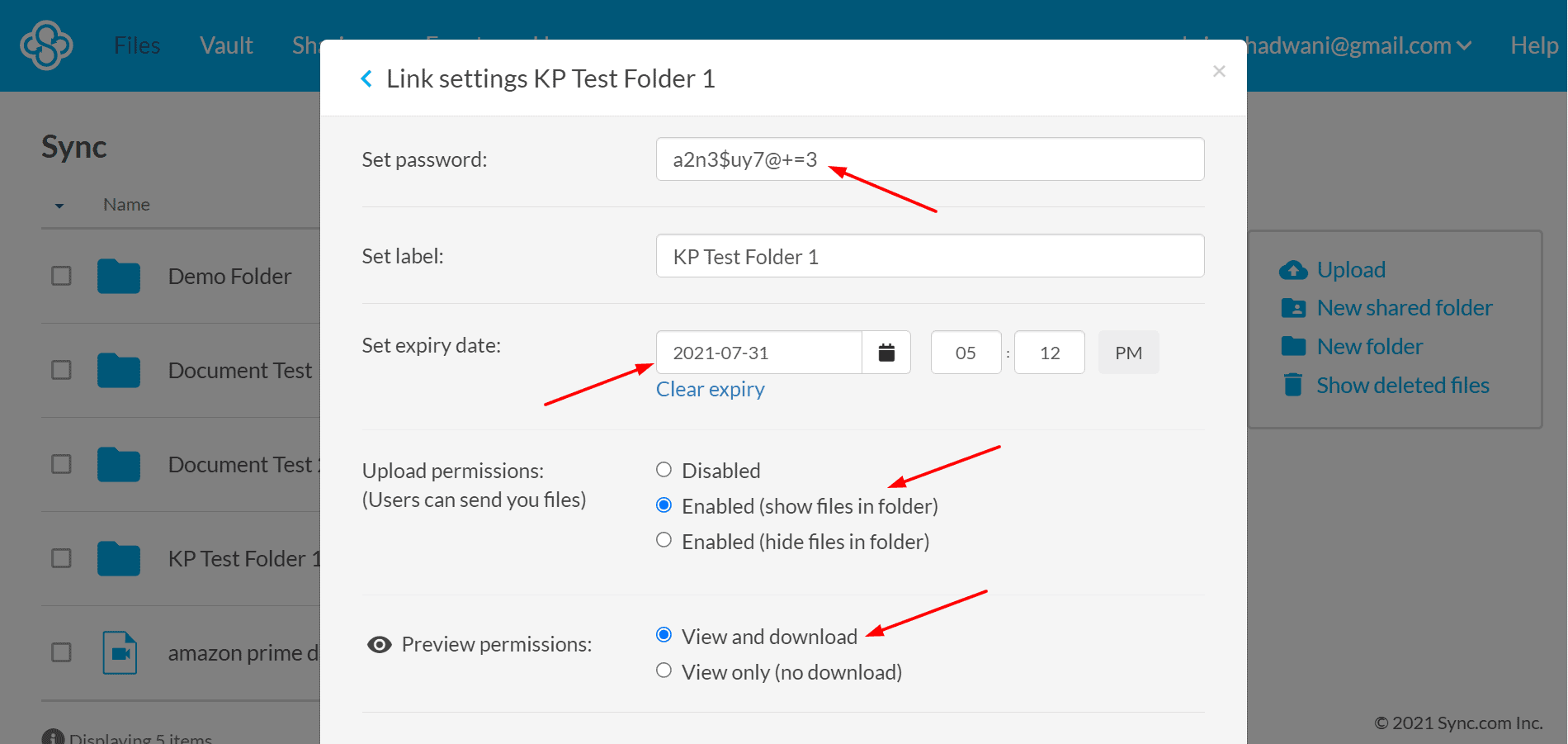The height and width of the screenshot is (744, 1568).
Task: Toggle the PM time period selector
Action: pyautogui.click(x=1128, y=353)
